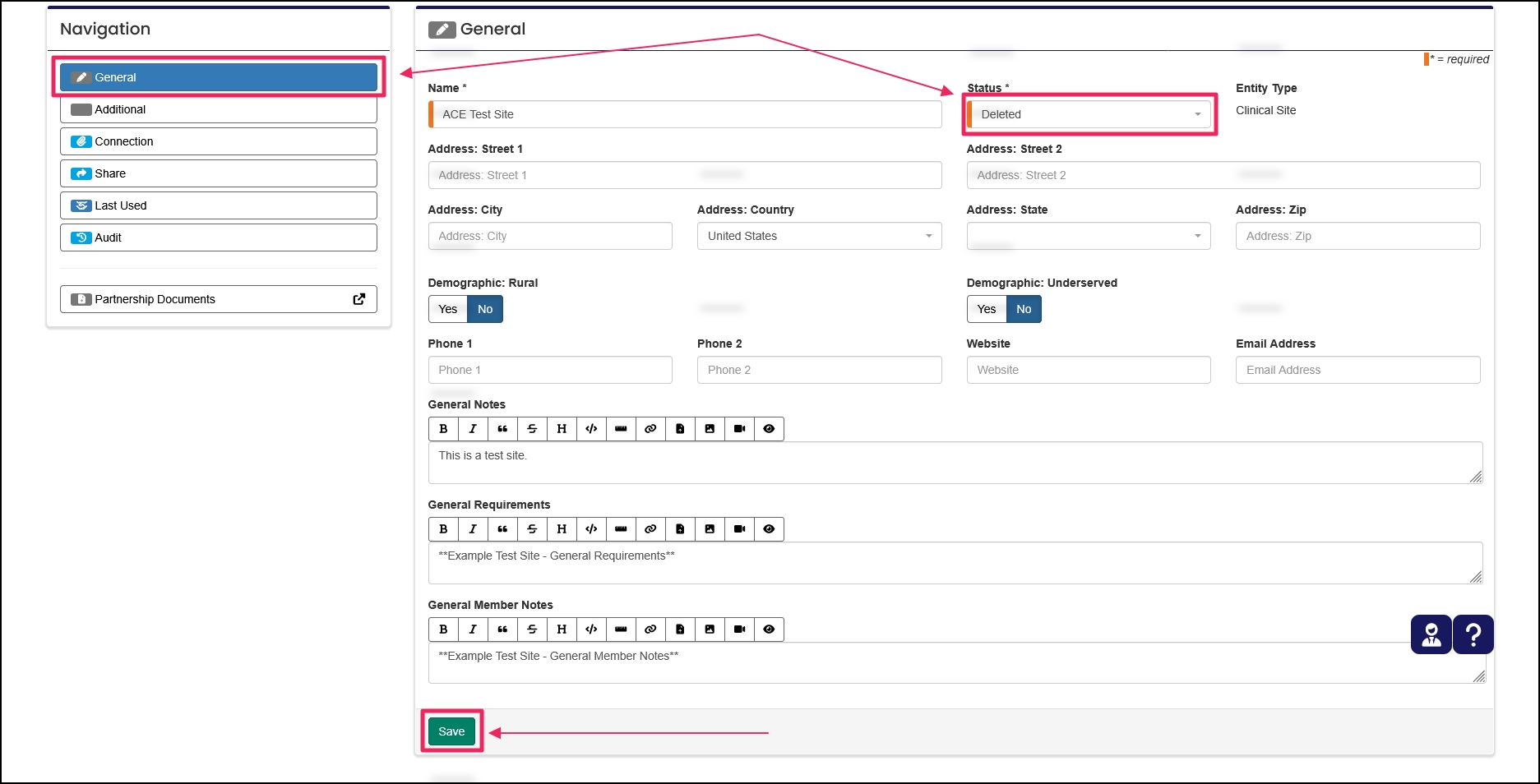Screen dimensions: 1540x784
Task: Upload file in General Member Notes toolbar
Action: click(x=680, y=630)
